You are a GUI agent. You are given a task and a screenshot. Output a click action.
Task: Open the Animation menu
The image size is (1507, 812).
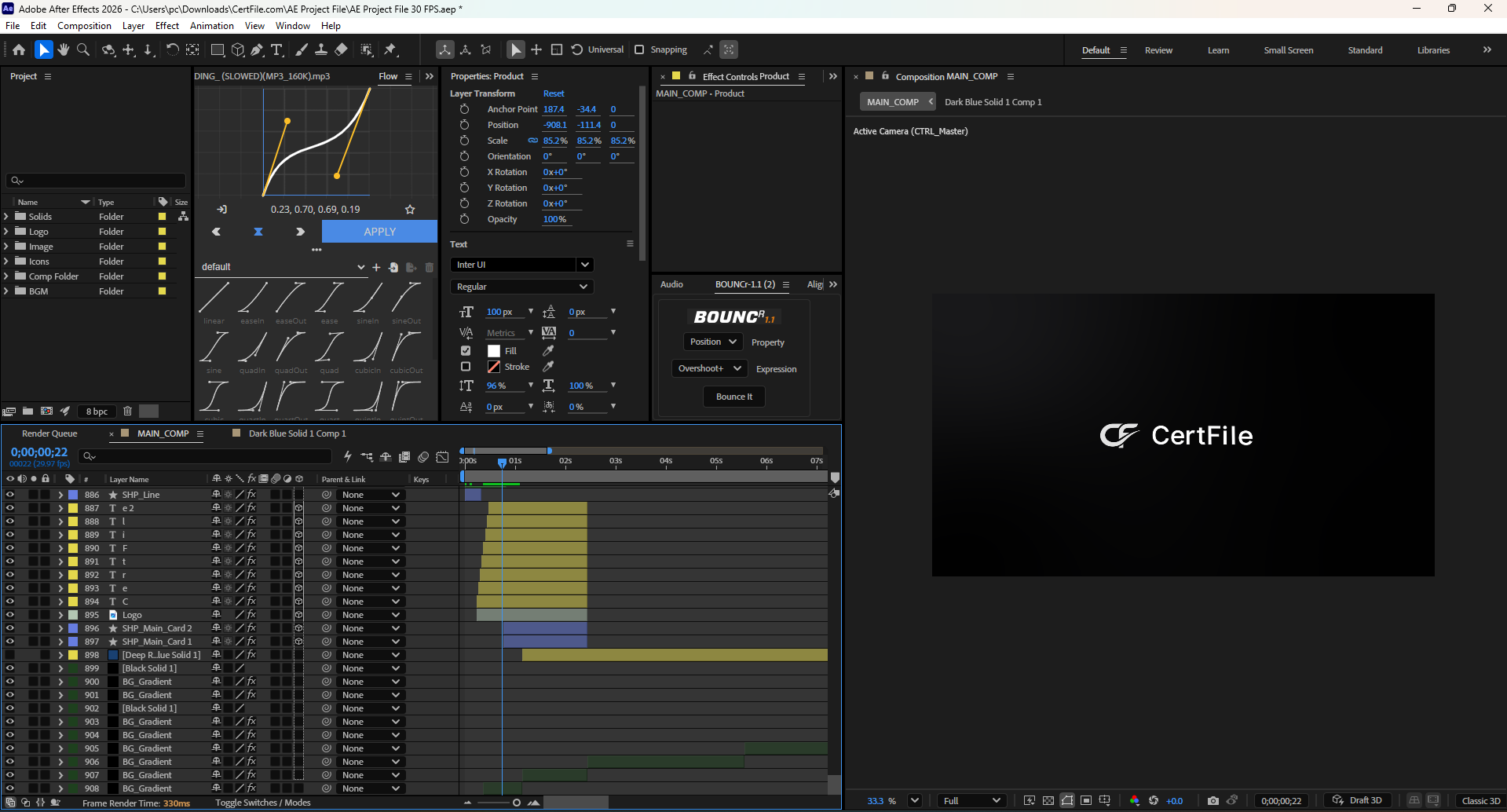click(212, 26)
